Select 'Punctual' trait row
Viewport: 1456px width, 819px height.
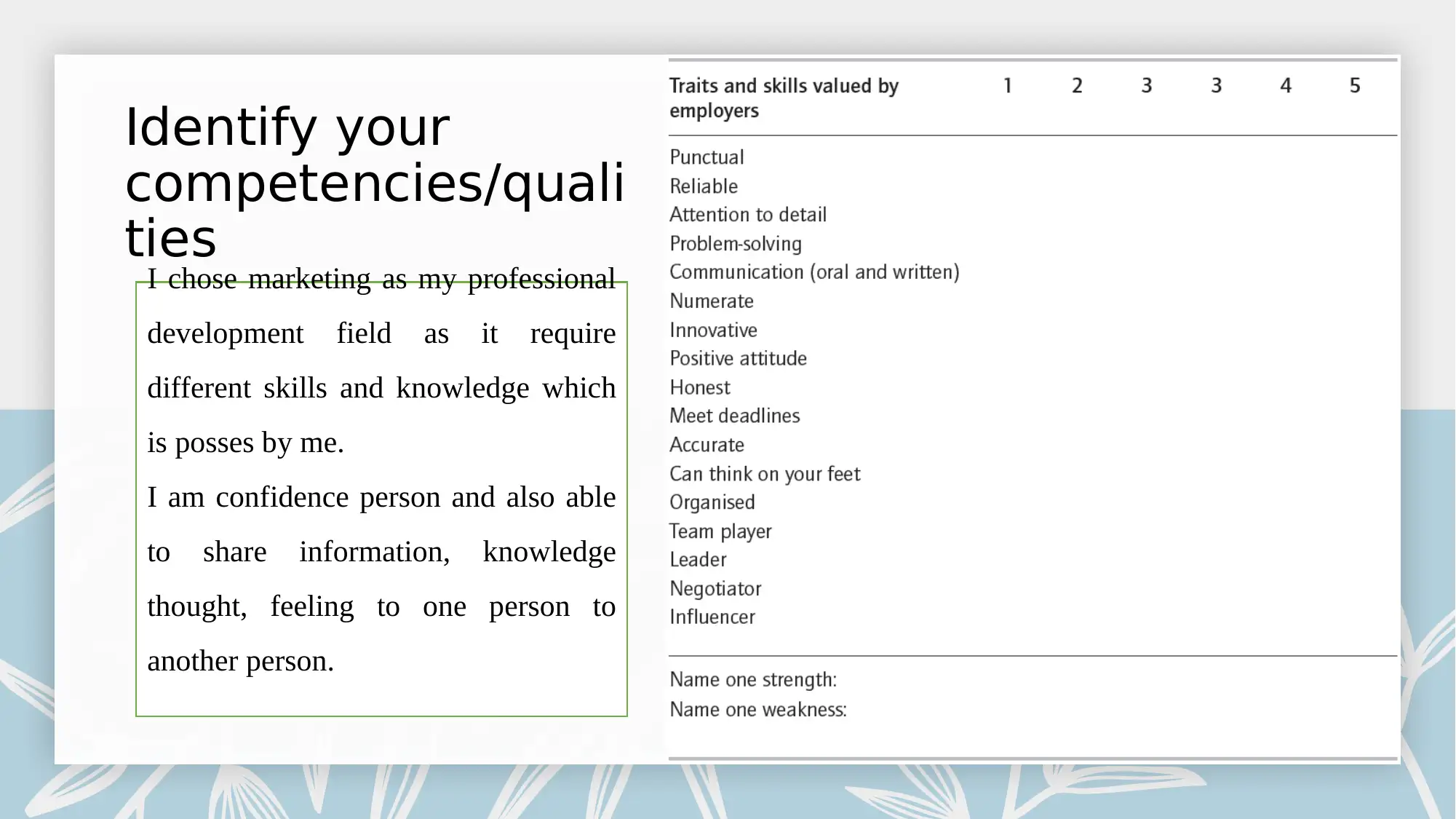pos(707,156)
